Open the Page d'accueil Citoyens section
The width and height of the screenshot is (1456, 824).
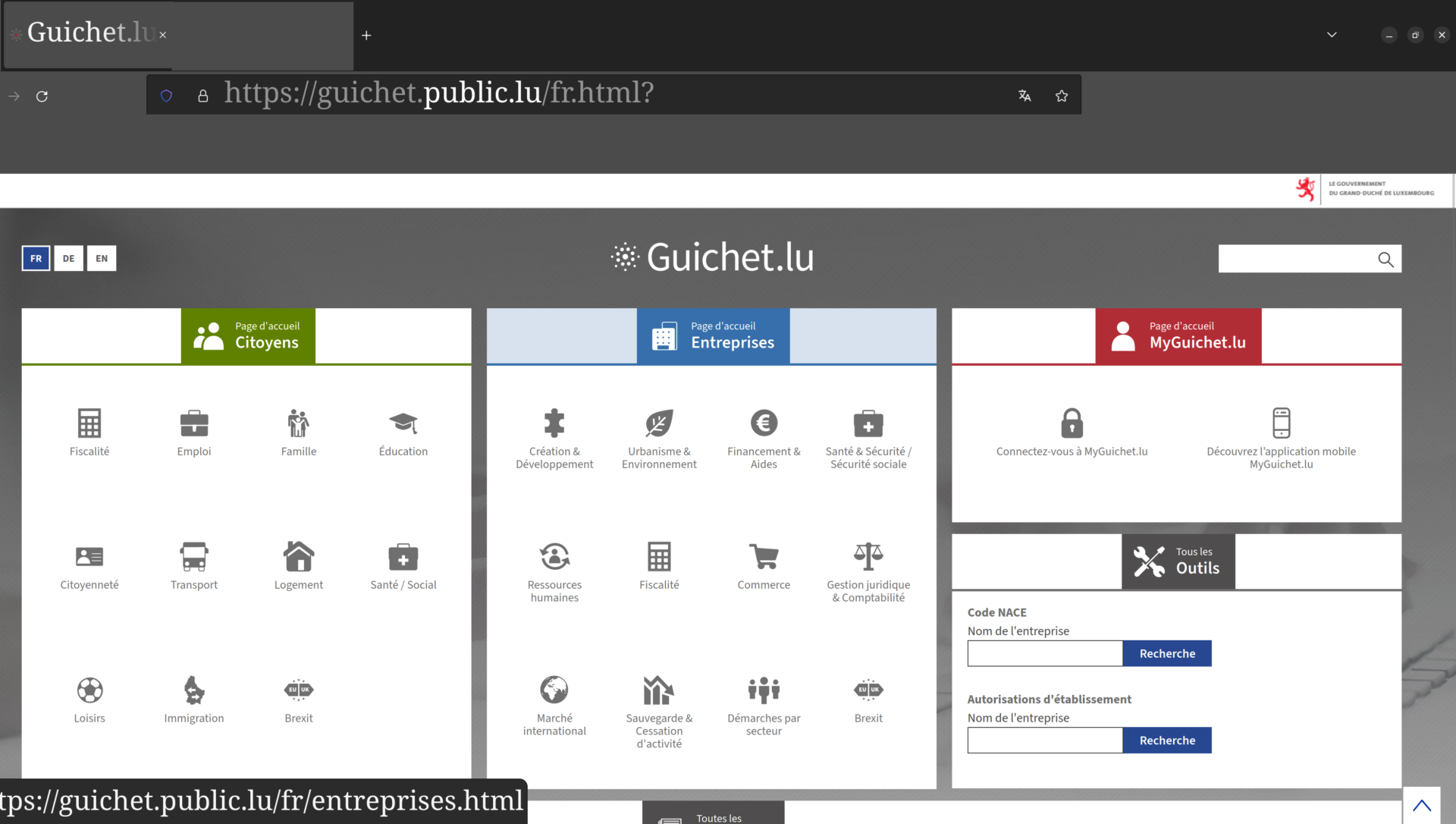246,335
